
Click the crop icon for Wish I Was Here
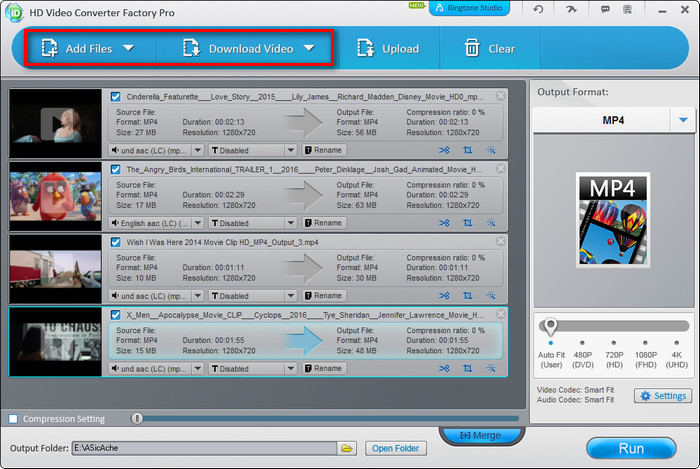[467, 296]
